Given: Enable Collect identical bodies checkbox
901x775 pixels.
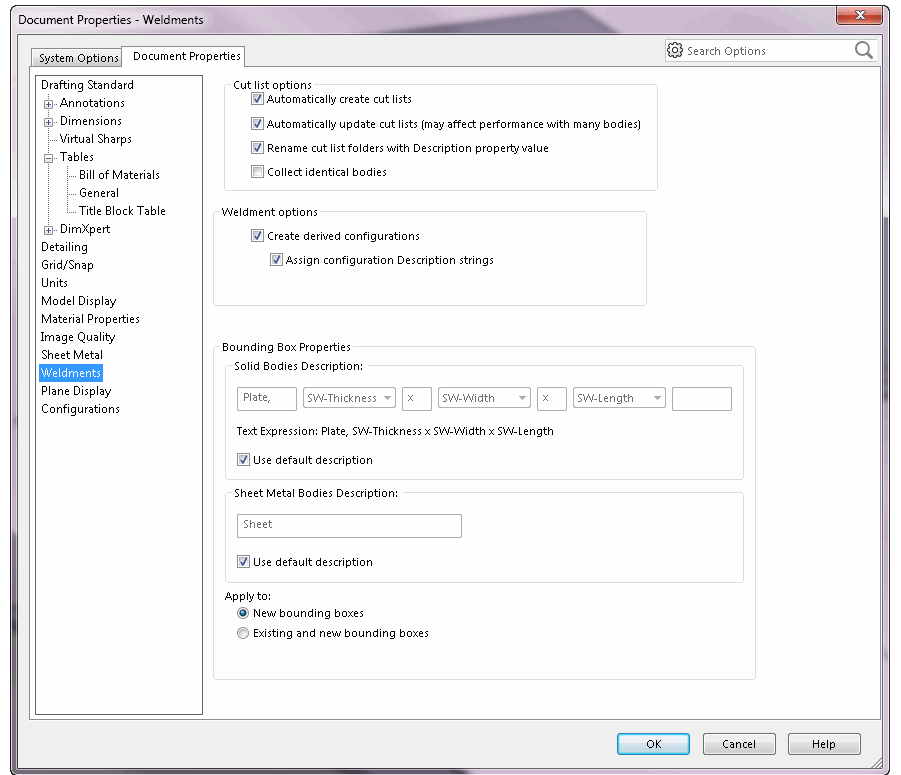Looking at the screenshot, I should tap(257, 172).
